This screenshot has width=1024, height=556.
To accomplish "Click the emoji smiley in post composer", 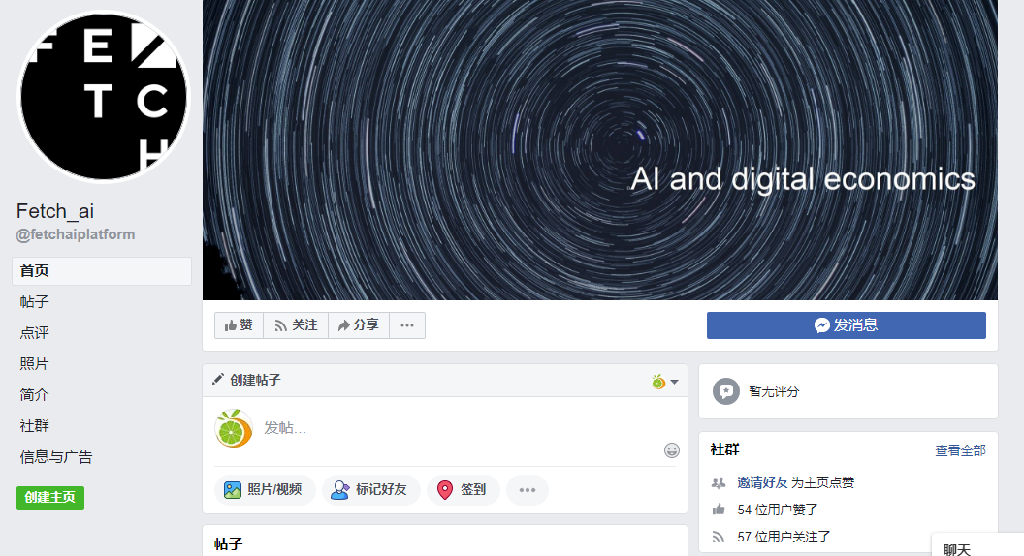I will tap(671, 450).
